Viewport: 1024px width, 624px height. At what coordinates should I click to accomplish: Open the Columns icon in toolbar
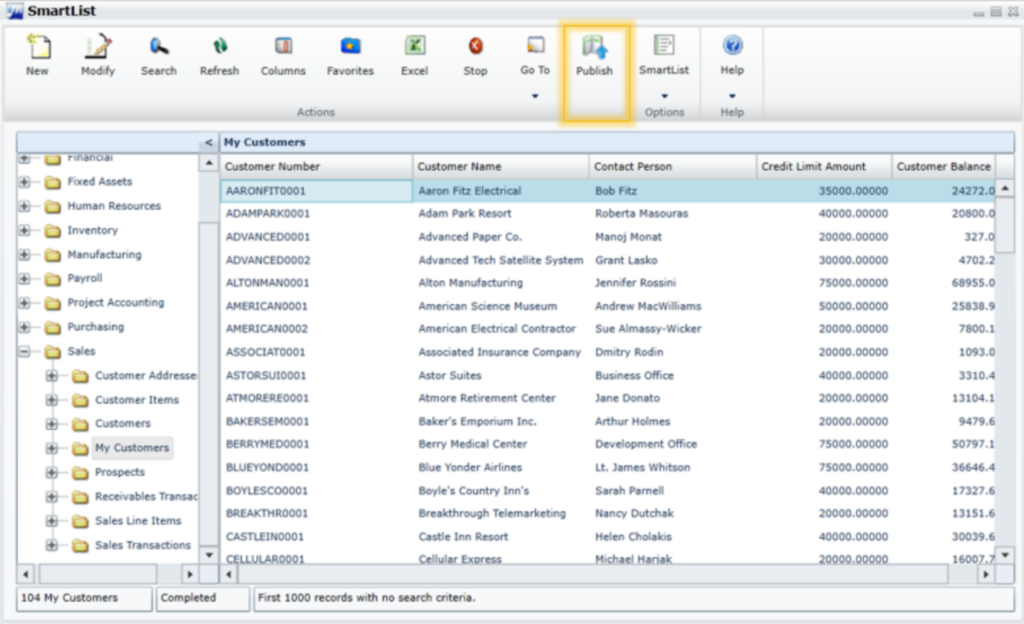(283, 46)
